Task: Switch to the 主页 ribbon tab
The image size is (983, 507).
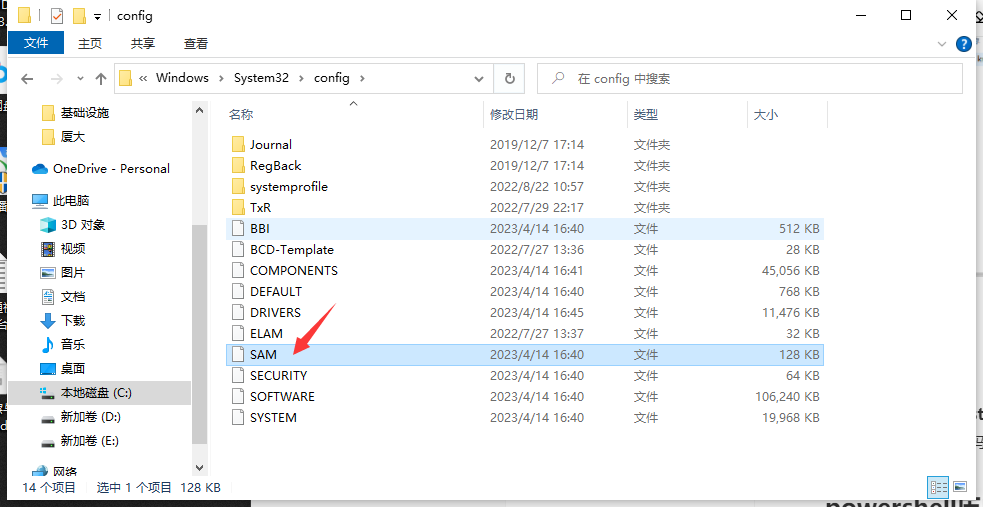Action: click(x=90, y=44)
